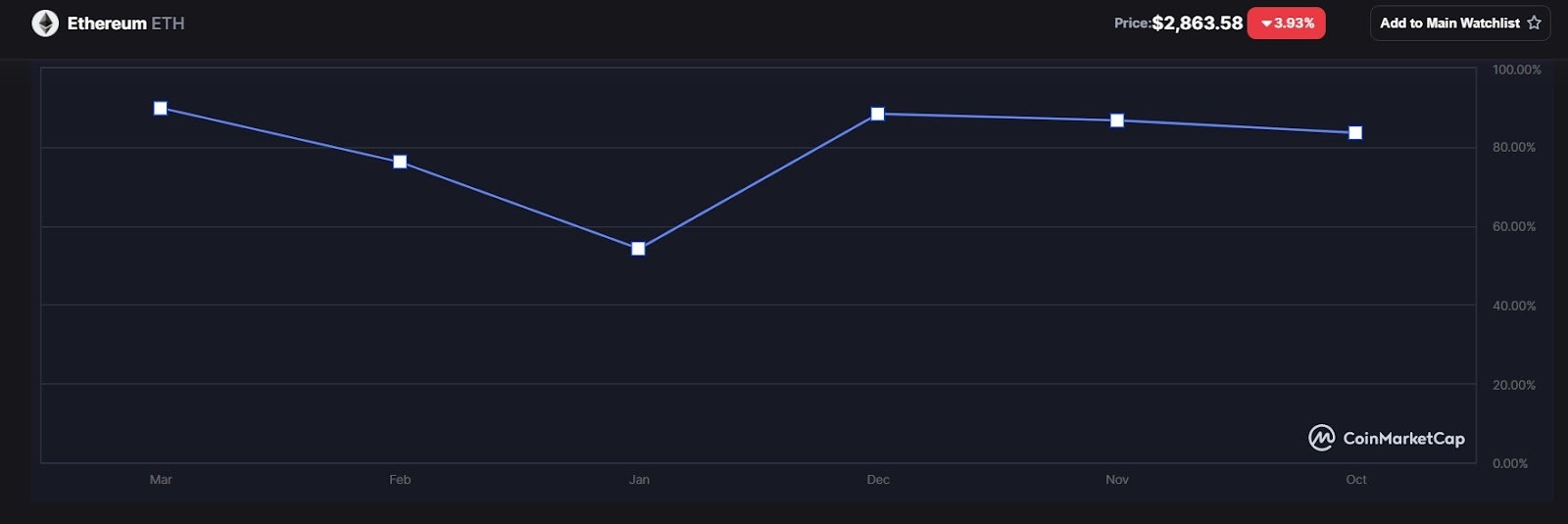Click the 80.00% y-axis label
1568x524 pixels.
coord(1514,147)
